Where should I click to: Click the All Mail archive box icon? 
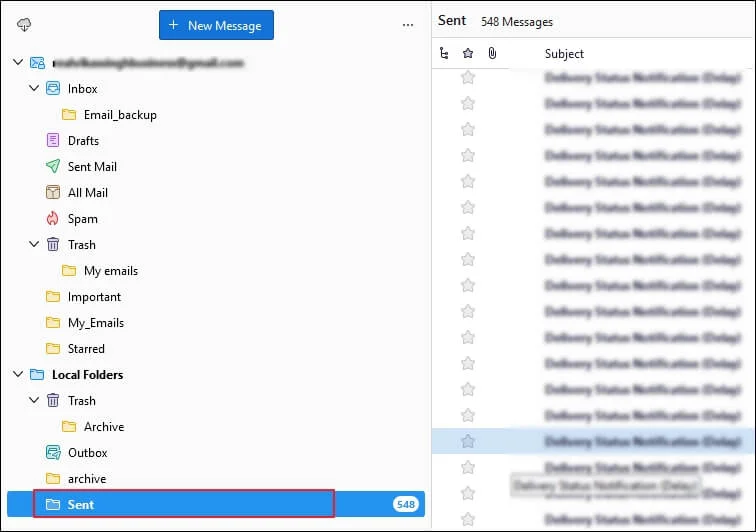[53, 192]
